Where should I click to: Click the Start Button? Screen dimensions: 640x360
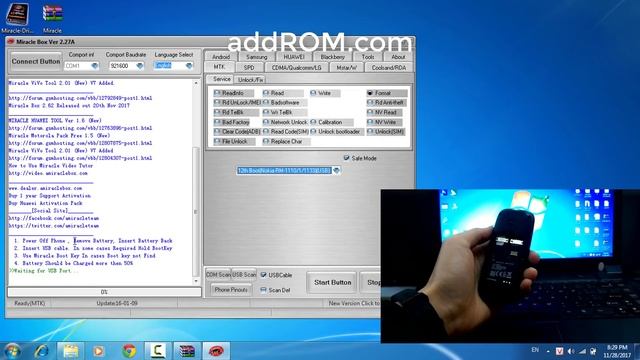click(333, 282)
